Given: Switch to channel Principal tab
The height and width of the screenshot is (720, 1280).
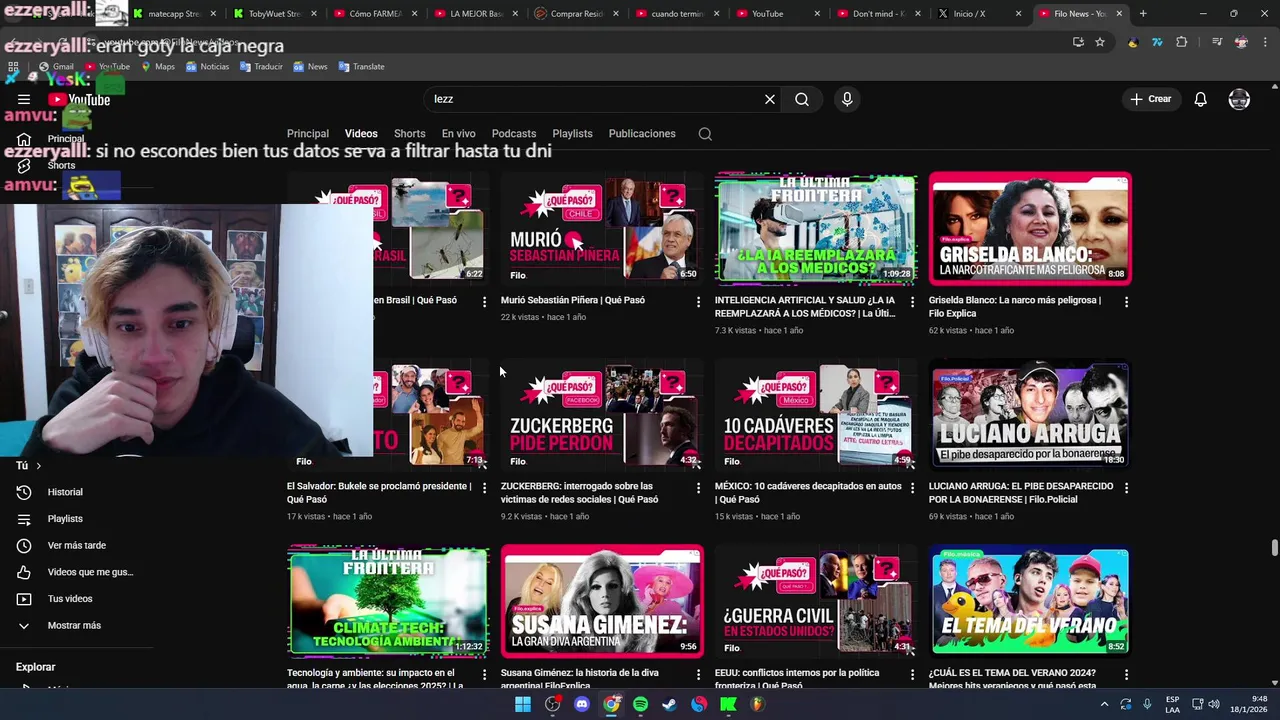Looking at the screenshot, I should [x=308, y=134].
